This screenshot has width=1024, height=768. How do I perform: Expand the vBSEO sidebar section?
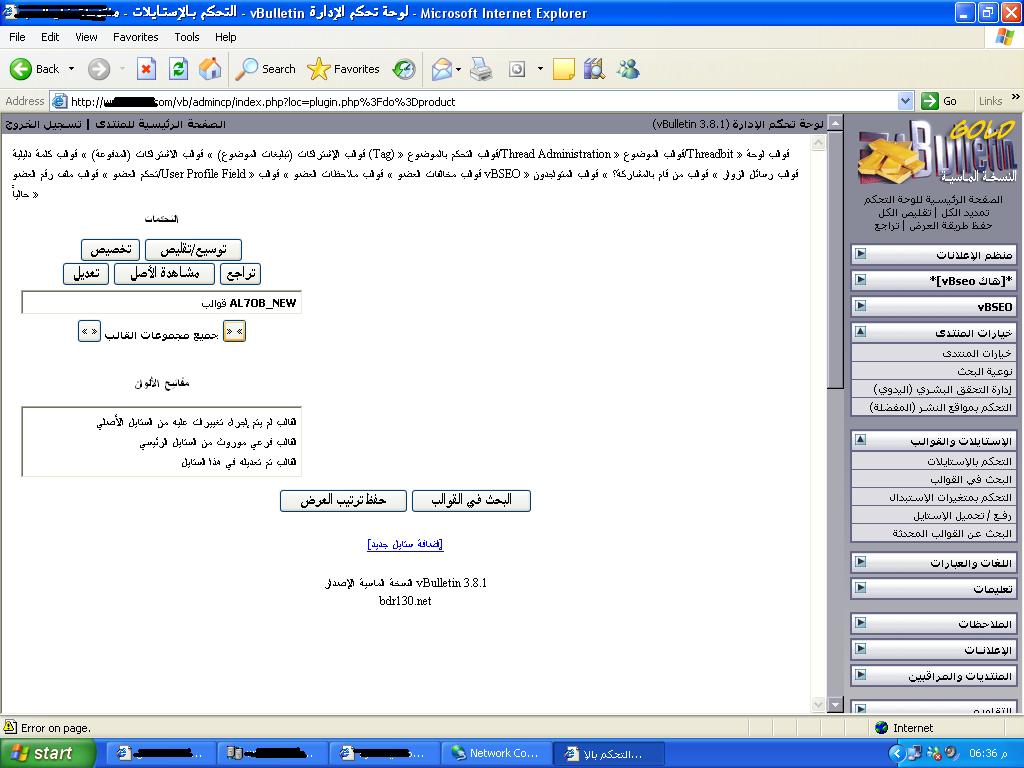coord(860,306)
